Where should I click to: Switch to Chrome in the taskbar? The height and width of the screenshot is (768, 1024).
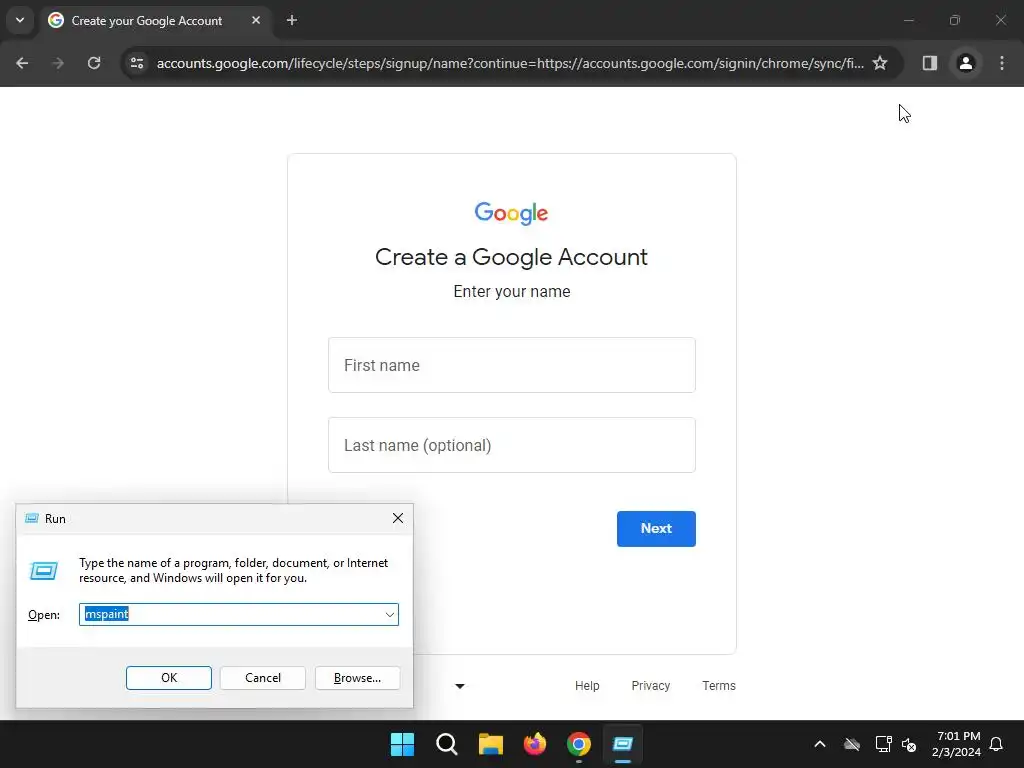579,744
